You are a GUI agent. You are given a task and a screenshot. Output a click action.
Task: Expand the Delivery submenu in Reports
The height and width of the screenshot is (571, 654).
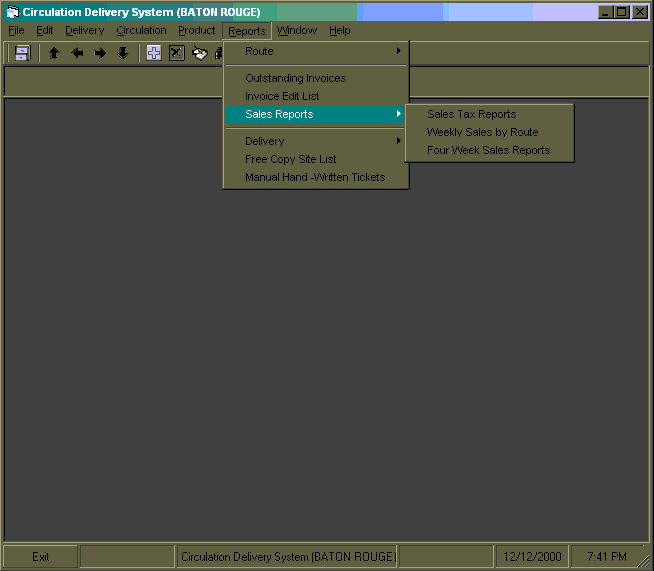pos(316,141)
